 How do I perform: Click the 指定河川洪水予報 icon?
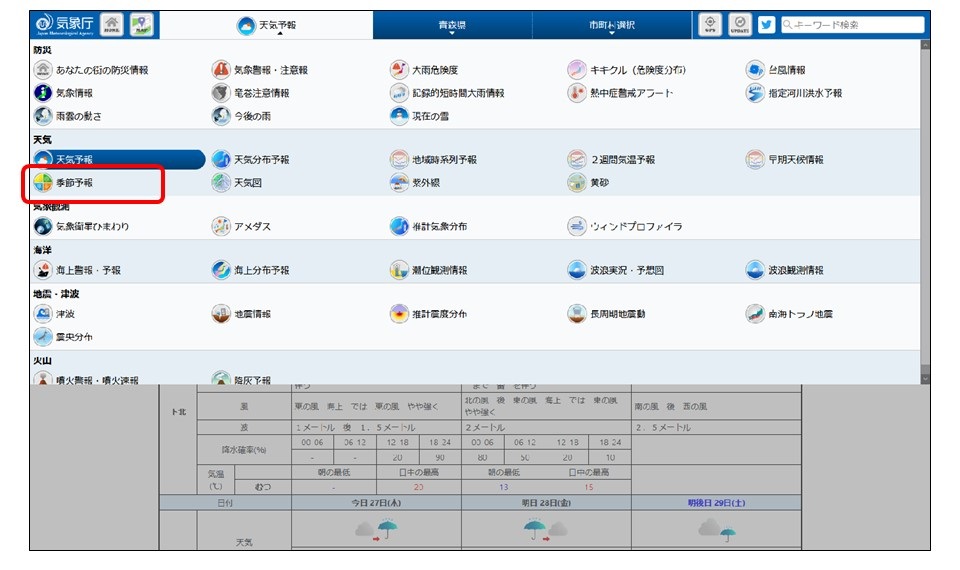(x=755, y=93)
